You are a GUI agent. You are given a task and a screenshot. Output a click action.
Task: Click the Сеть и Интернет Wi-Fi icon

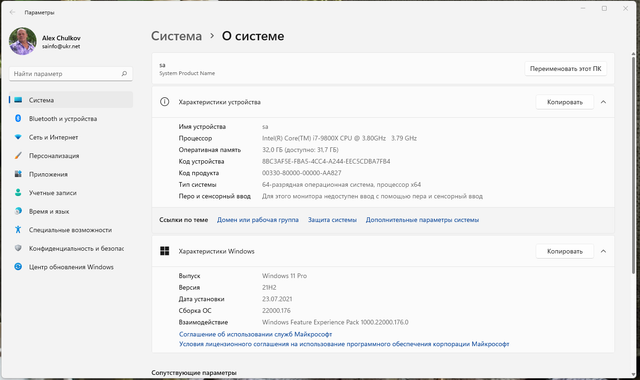pyautogui.click(x=18, y=137)
